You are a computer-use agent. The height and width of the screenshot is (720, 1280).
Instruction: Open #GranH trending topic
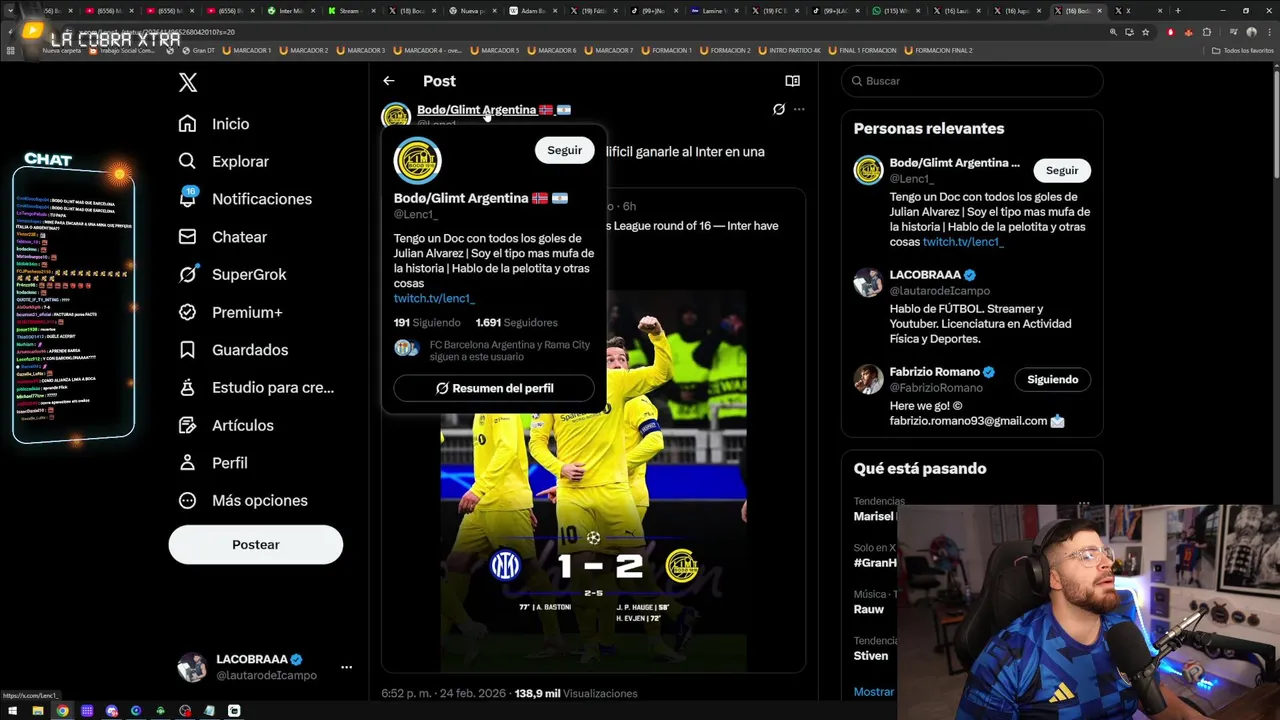(x=875, y=563)
